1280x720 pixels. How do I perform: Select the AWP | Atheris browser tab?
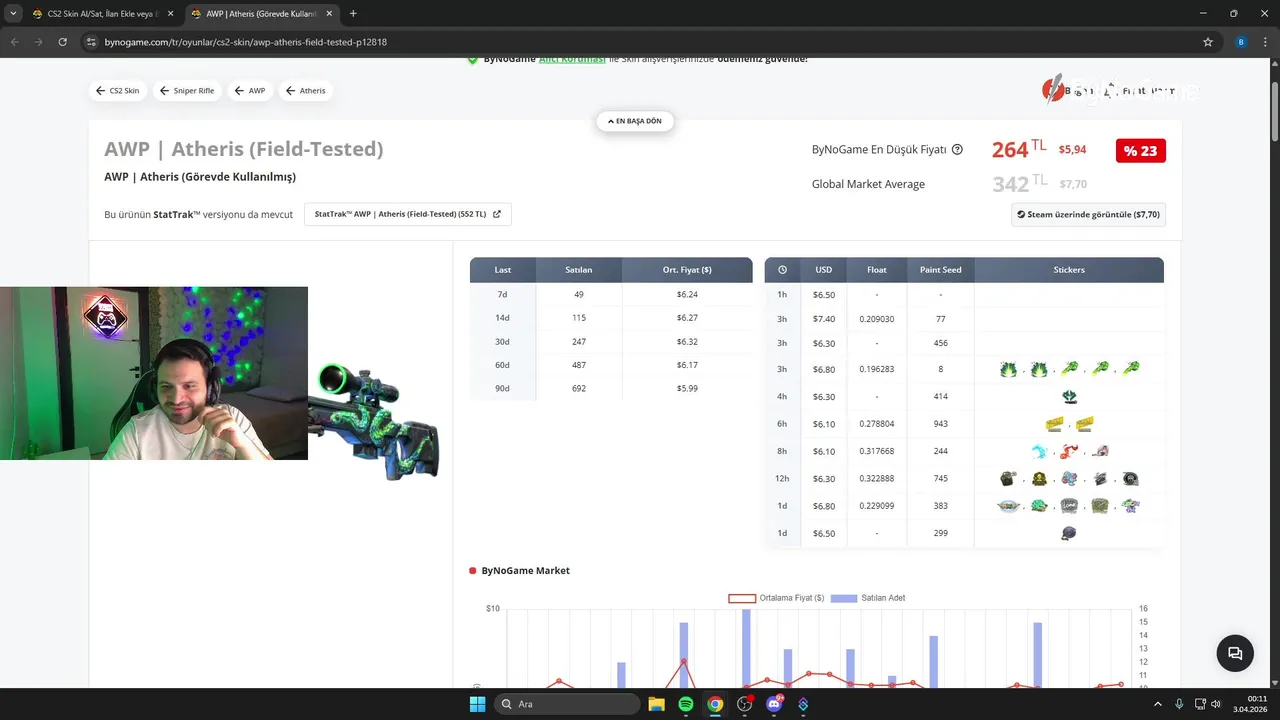[261, 14]
